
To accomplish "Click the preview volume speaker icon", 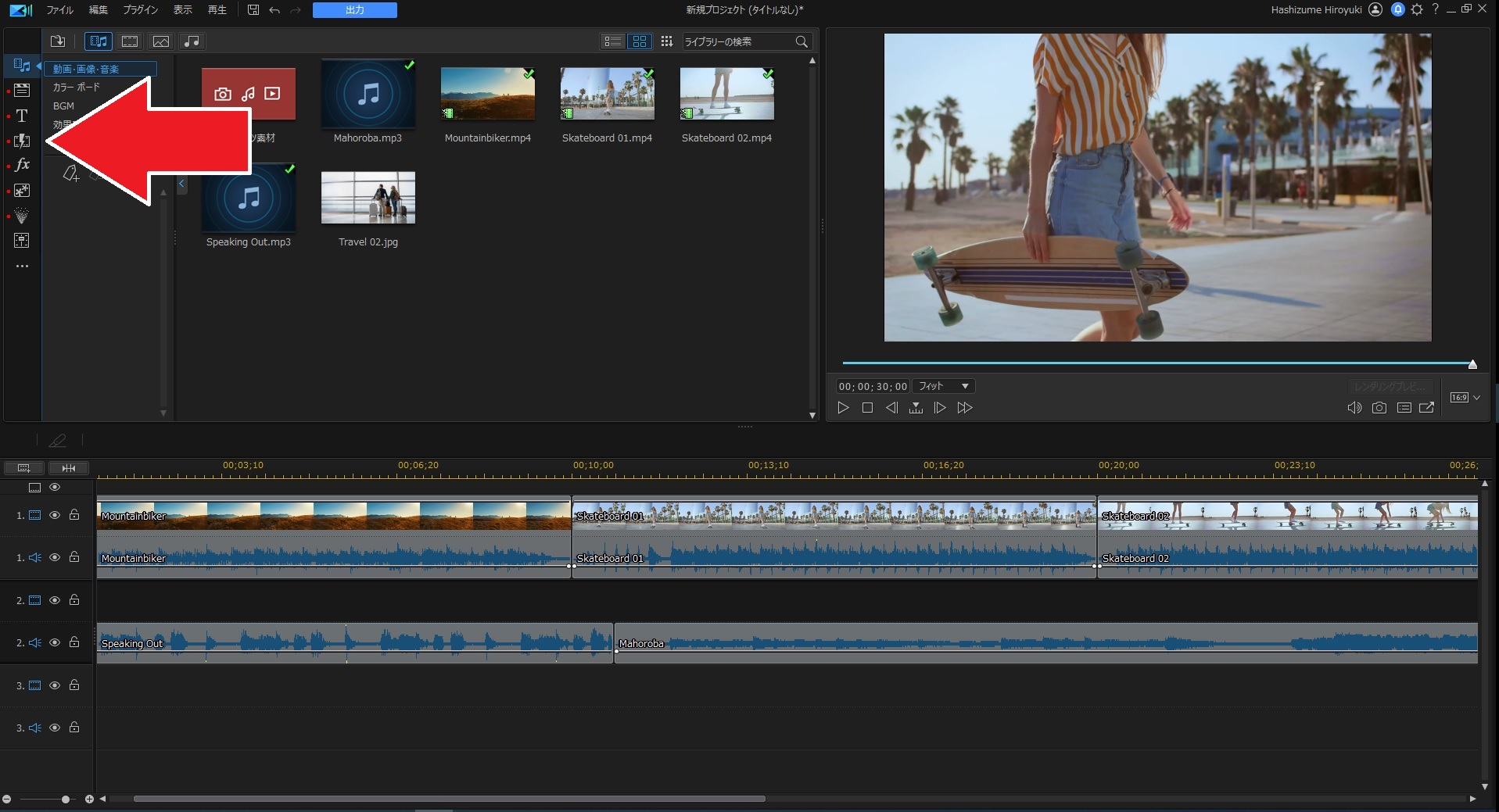I will tap(1354, 408).
